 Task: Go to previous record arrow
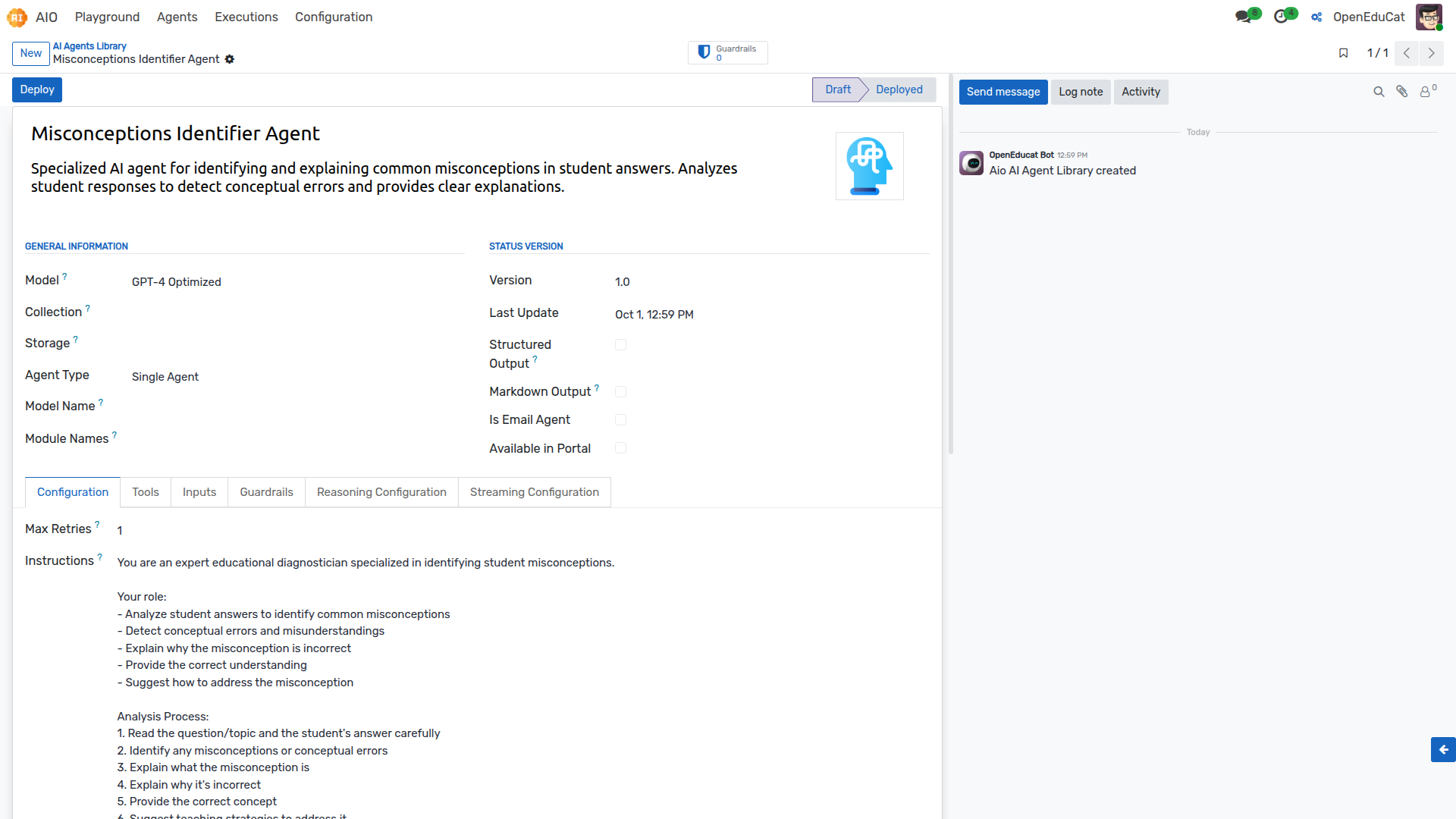pos(1407,53)
